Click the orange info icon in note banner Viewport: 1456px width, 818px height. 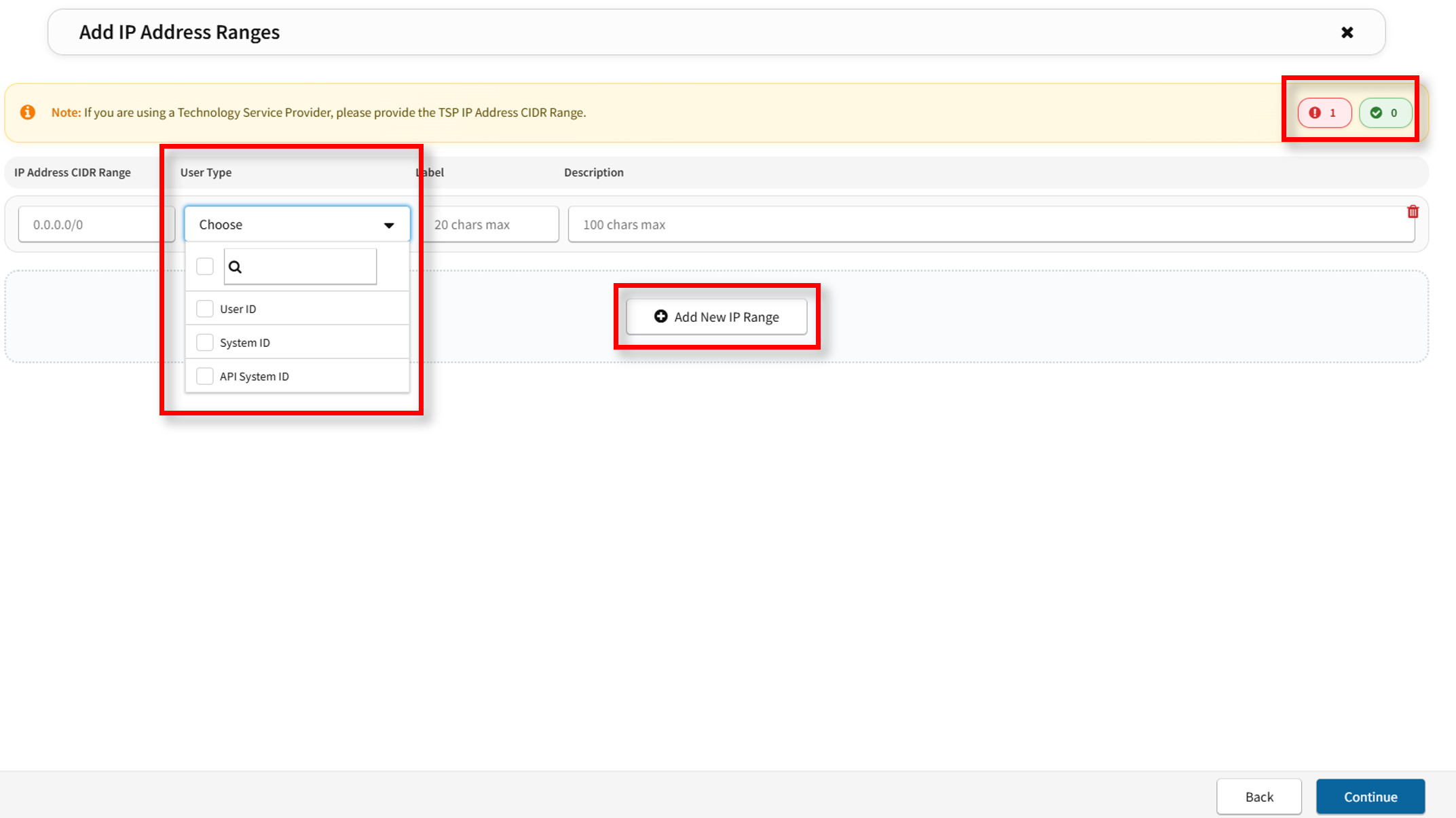click(x=28, y=112)
